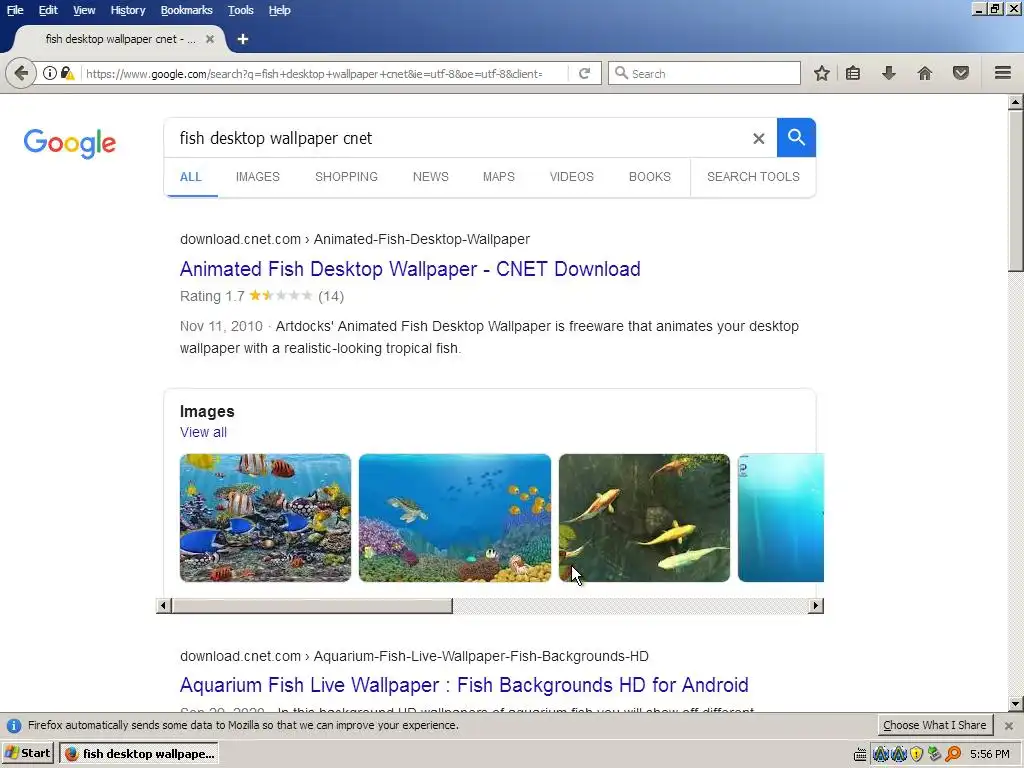Click the page scrollbar down arrow
The height and width of the screenshot is (768, 1024).
pyautogui.click(x=1016, y=704)
